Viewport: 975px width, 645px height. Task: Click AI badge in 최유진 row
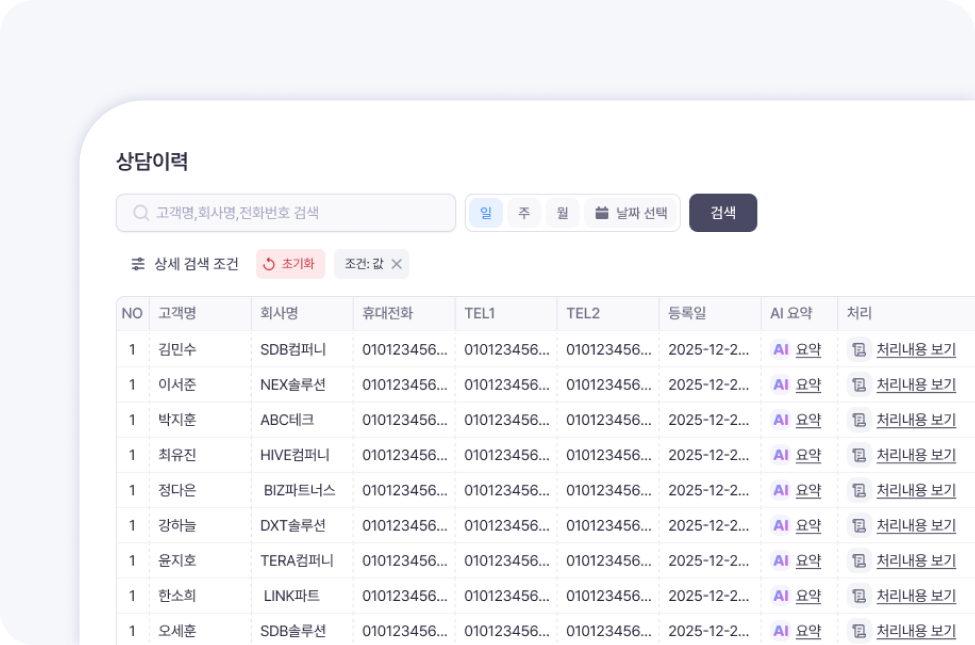click(780, 455)
